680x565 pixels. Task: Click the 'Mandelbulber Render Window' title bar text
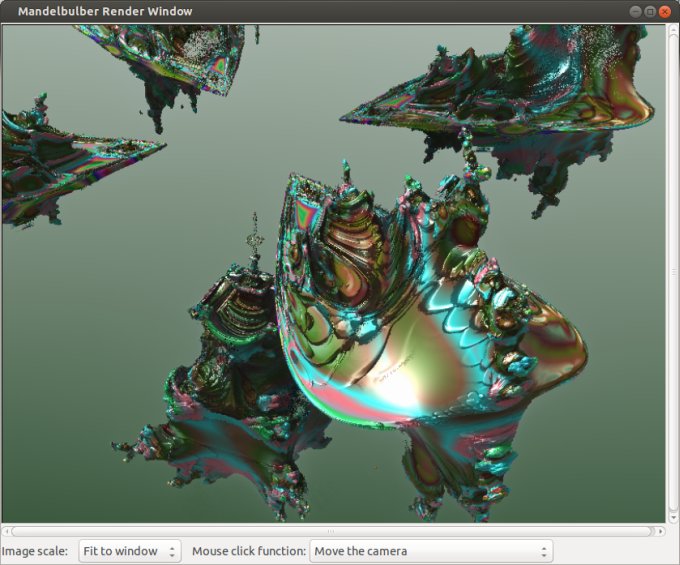coord(105,11)
